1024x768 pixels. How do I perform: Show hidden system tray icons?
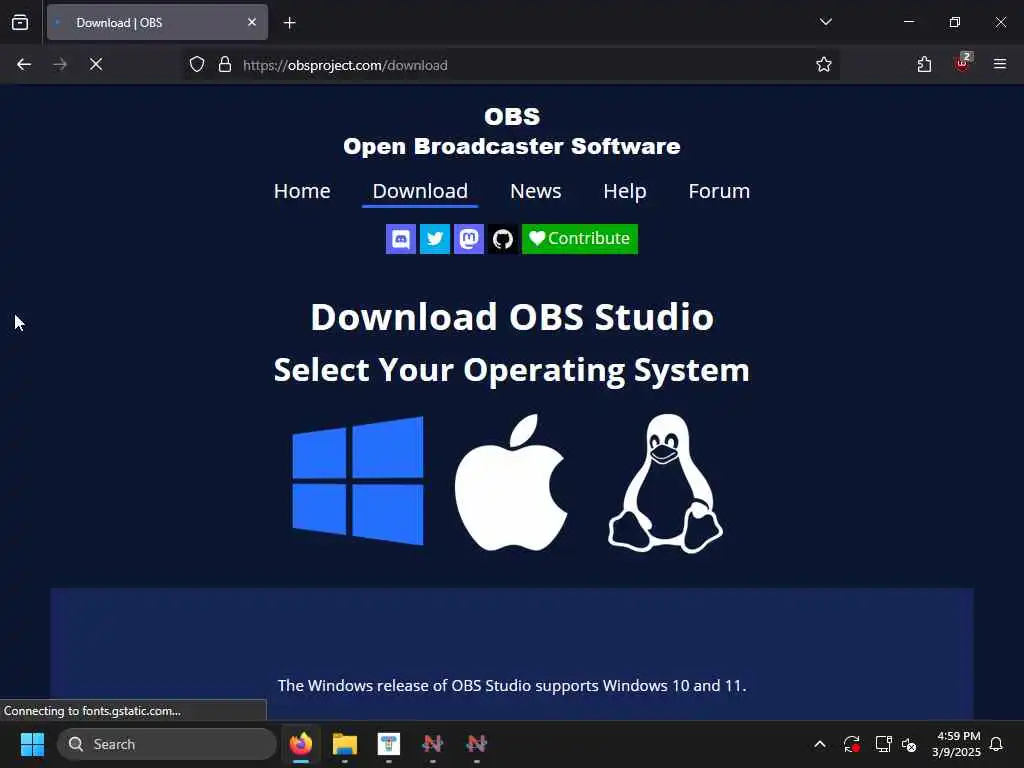pyautogui.click(x=820, y=744)
